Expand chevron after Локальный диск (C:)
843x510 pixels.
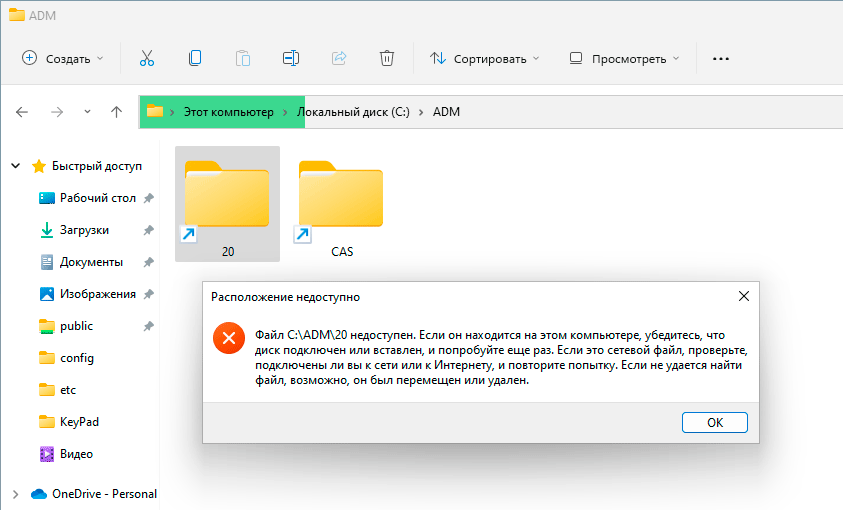pos(421,112)
